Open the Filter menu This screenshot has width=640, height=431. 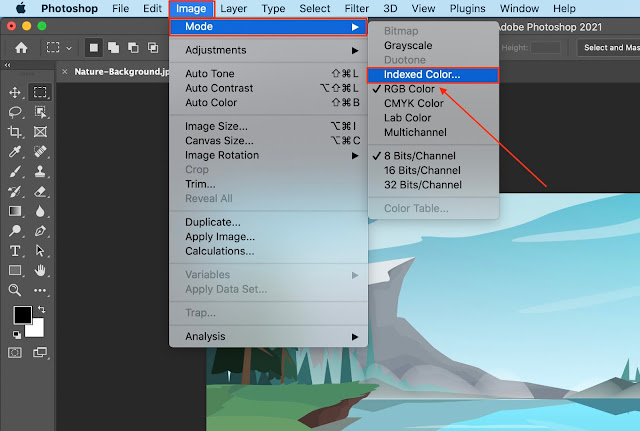pos(357,9)
